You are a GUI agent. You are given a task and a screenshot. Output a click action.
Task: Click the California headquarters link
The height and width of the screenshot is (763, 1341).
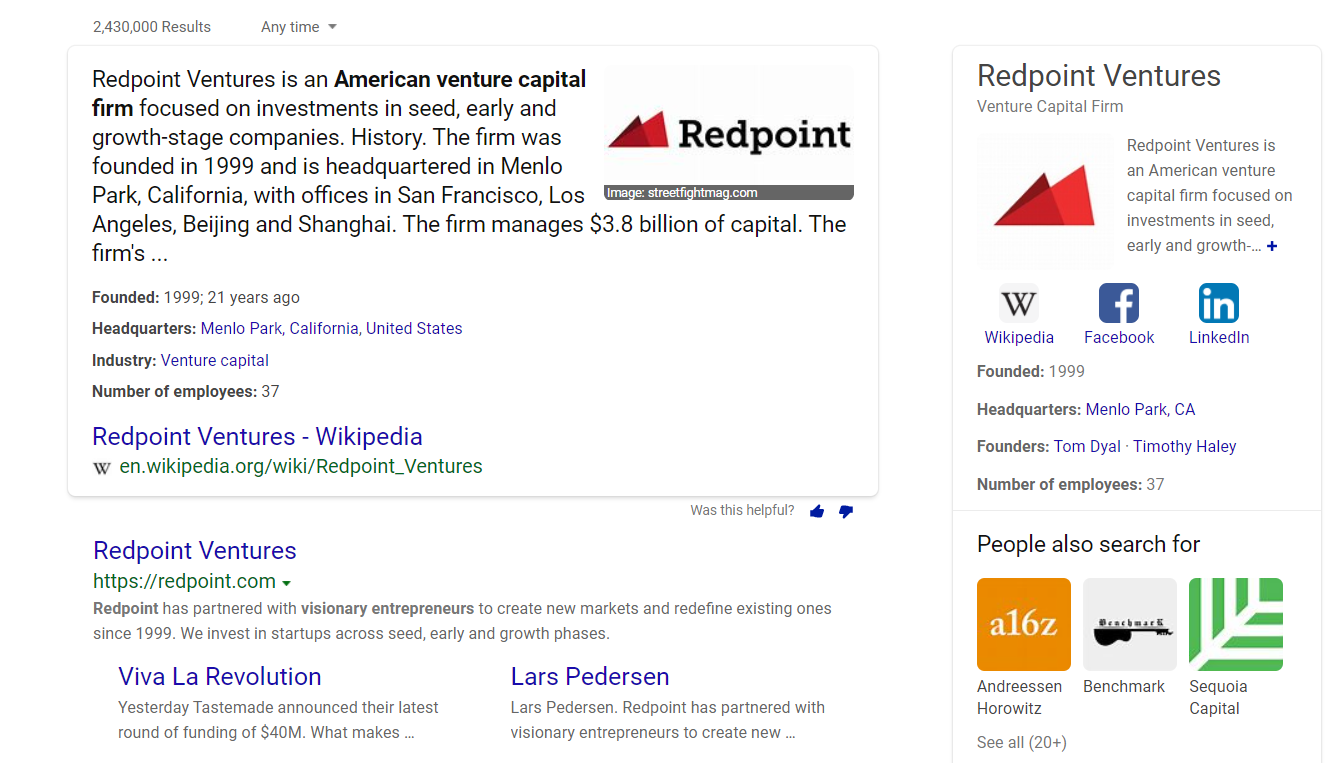point(324,328)
